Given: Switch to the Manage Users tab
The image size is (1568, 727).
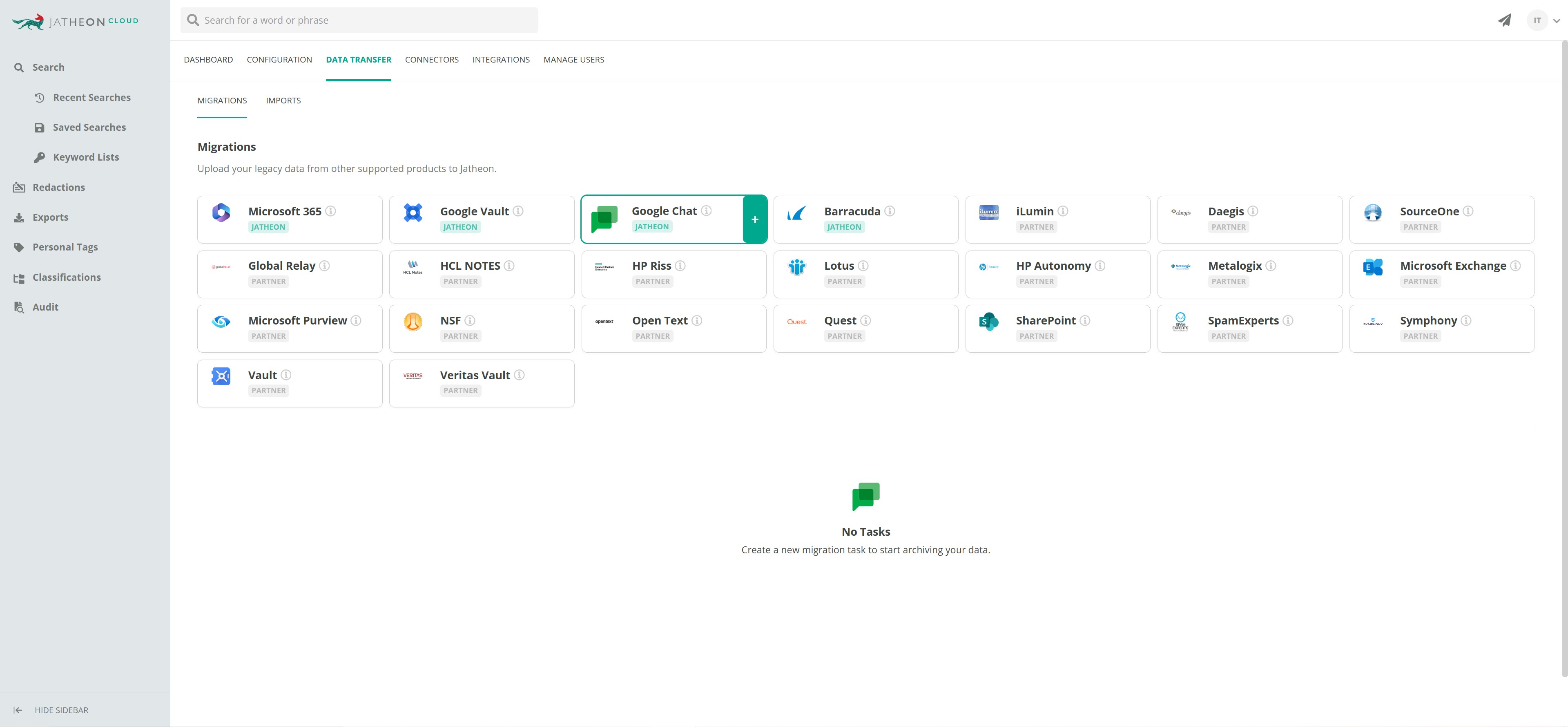Looking at the screenshot, I should 574,60.
